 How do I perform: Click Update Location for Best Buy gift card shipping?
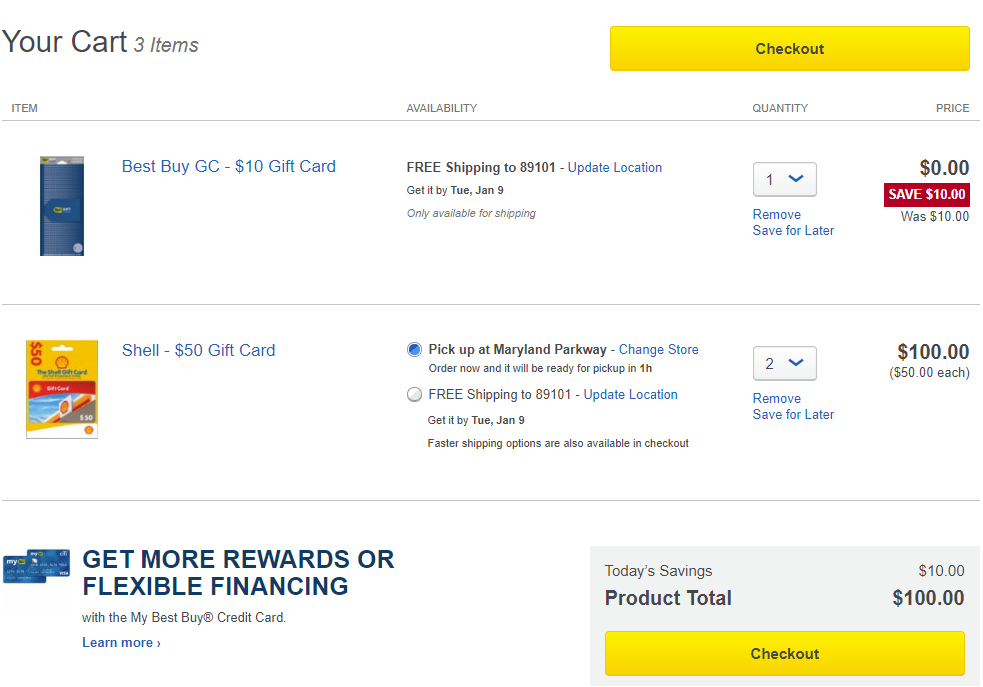(615, 168)
